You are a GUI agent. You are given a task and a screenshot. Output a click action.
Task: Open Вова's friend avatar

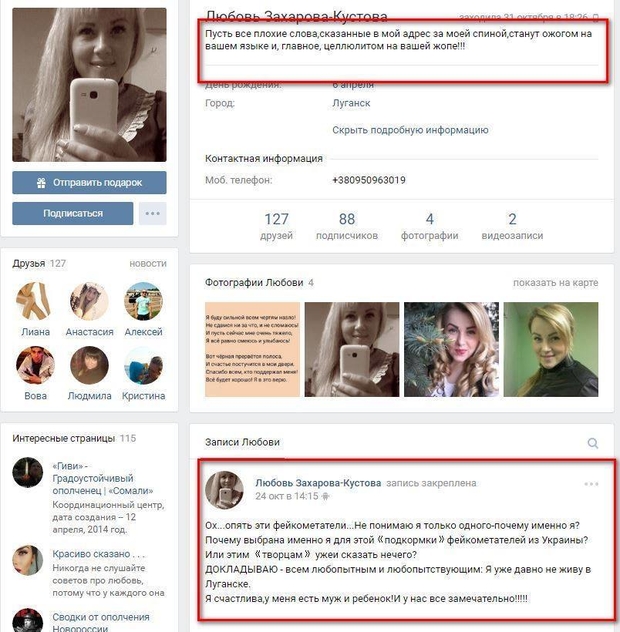(x=35, y=365)
